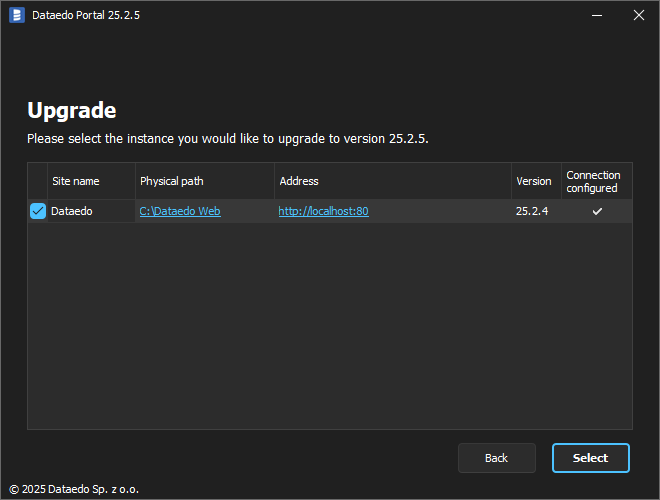Click the Version column header
The height and width of the screenshot is (500, 660).
(537, 181)
